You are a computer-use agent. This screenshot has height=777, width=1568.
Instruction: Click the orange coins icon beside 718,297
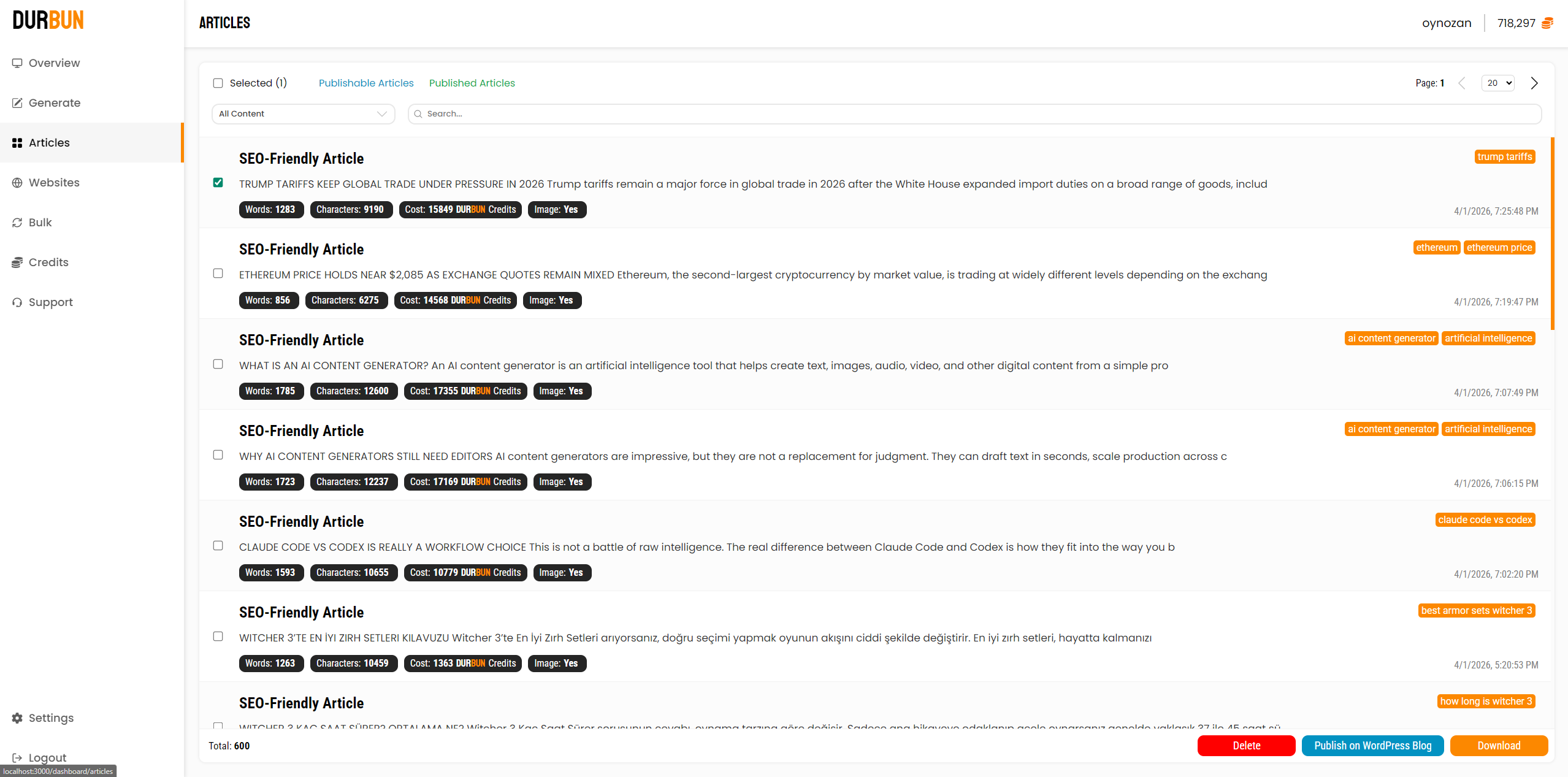tap(1547, 23)
